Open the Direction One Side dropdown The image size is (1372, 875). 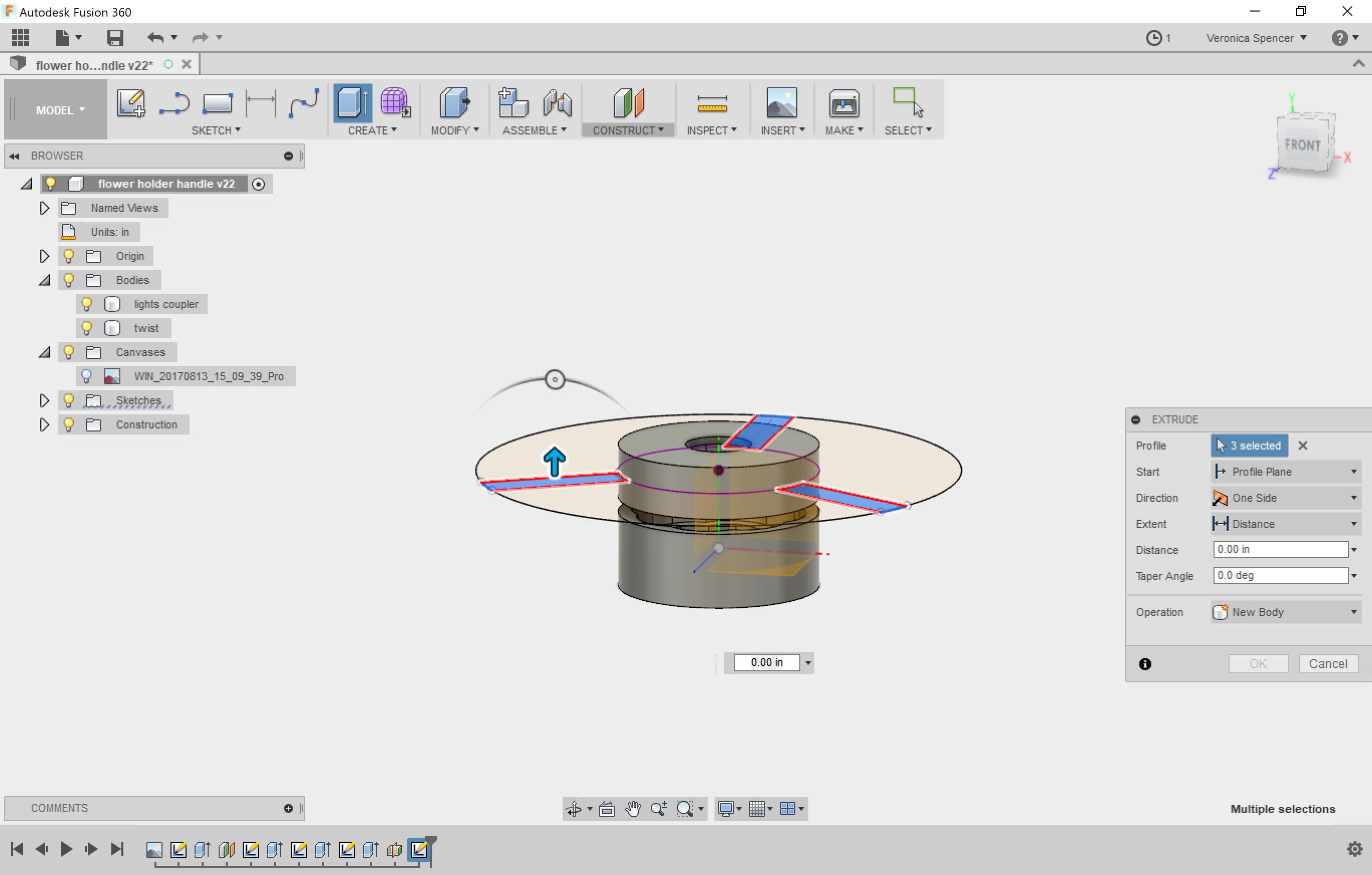pos(1286,498)
